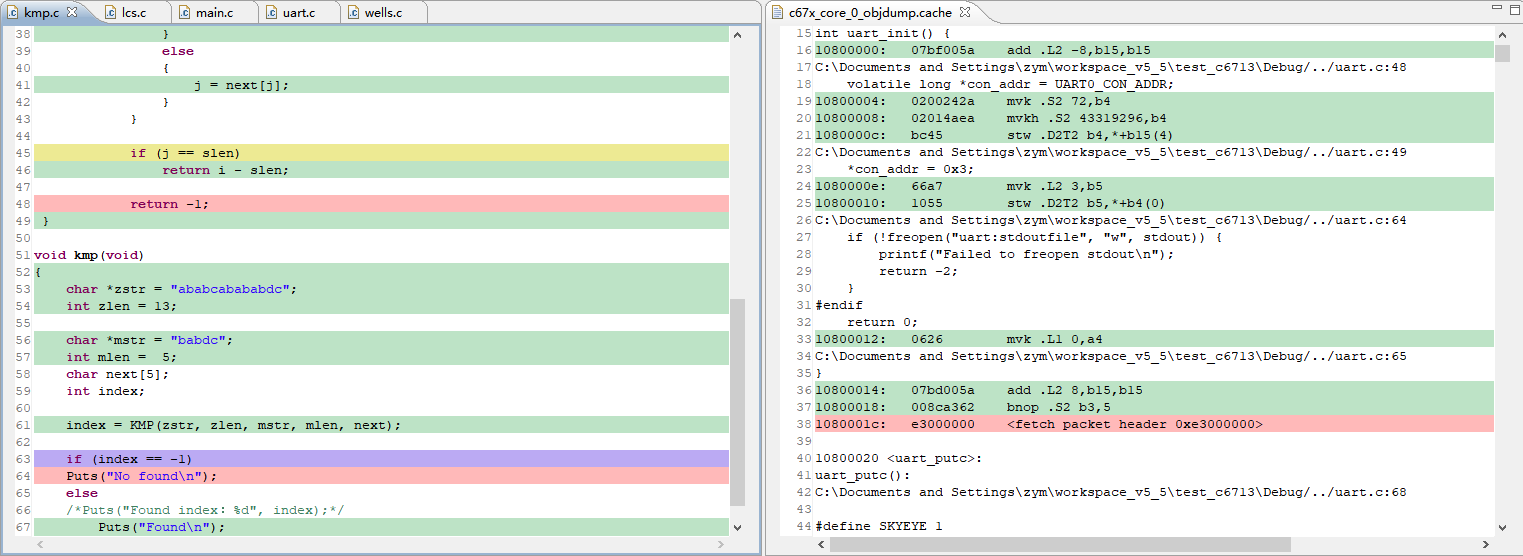
Task: Click down arrow of kmp.c vertical scrollbar
Action: (x=738, y=527)
